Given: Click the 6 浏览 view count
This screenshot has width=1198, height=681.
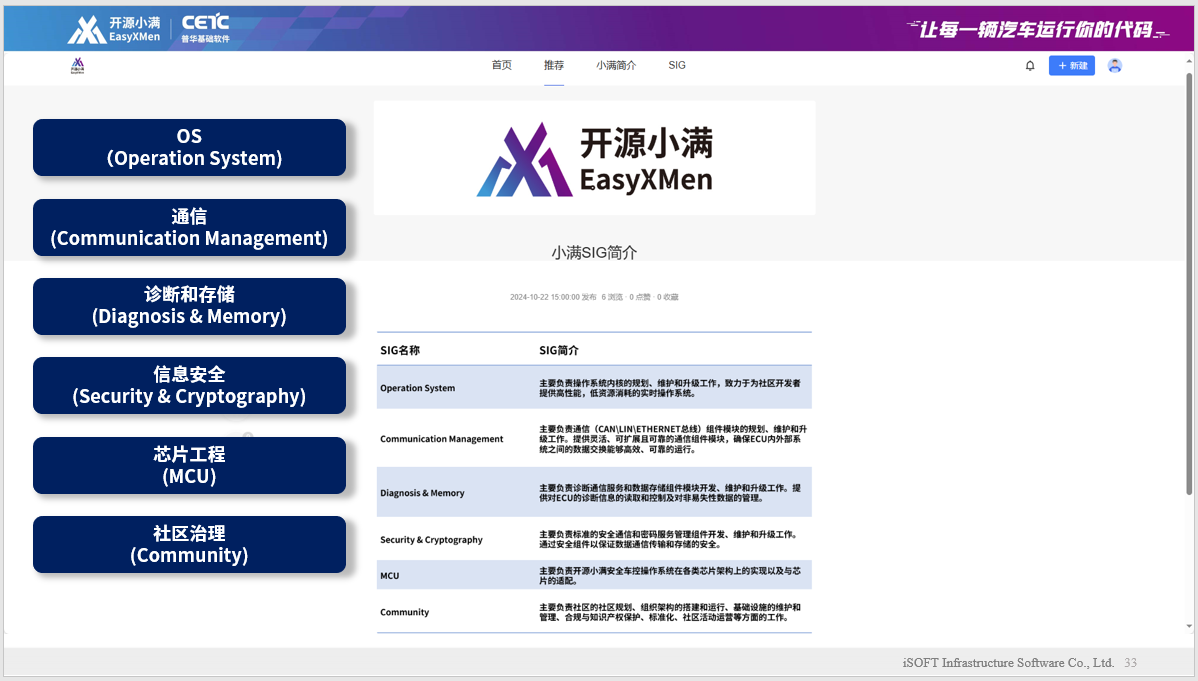Looking at the screenshot, I should pyautogui.click(x=612, y=297).
